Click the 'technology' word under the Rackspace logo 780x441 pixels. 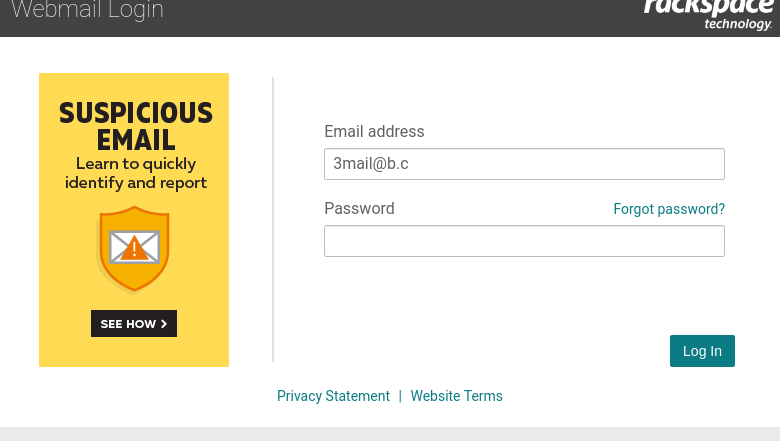coord(738,24)
